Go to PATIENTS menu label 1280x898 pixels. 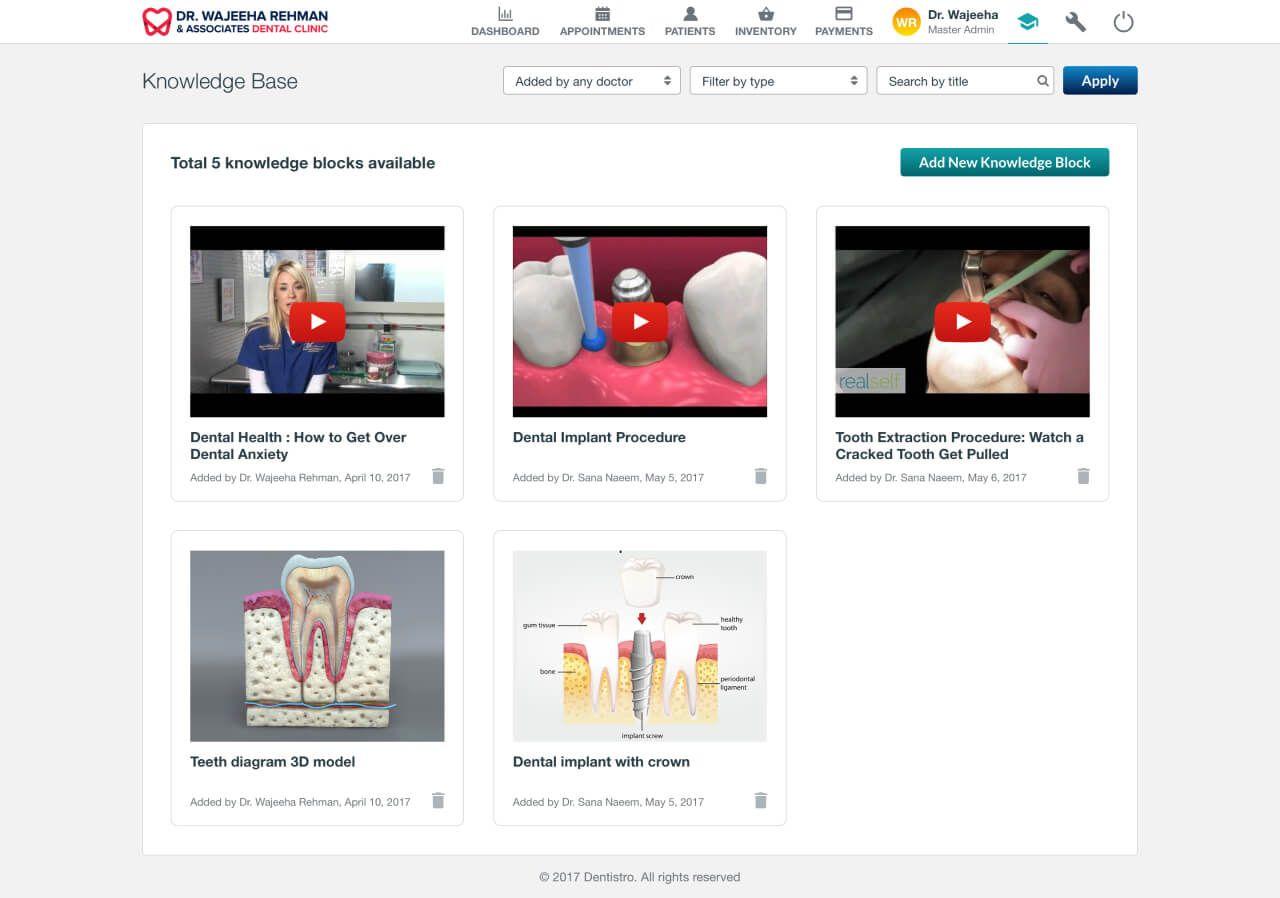(x=690, y=31)
